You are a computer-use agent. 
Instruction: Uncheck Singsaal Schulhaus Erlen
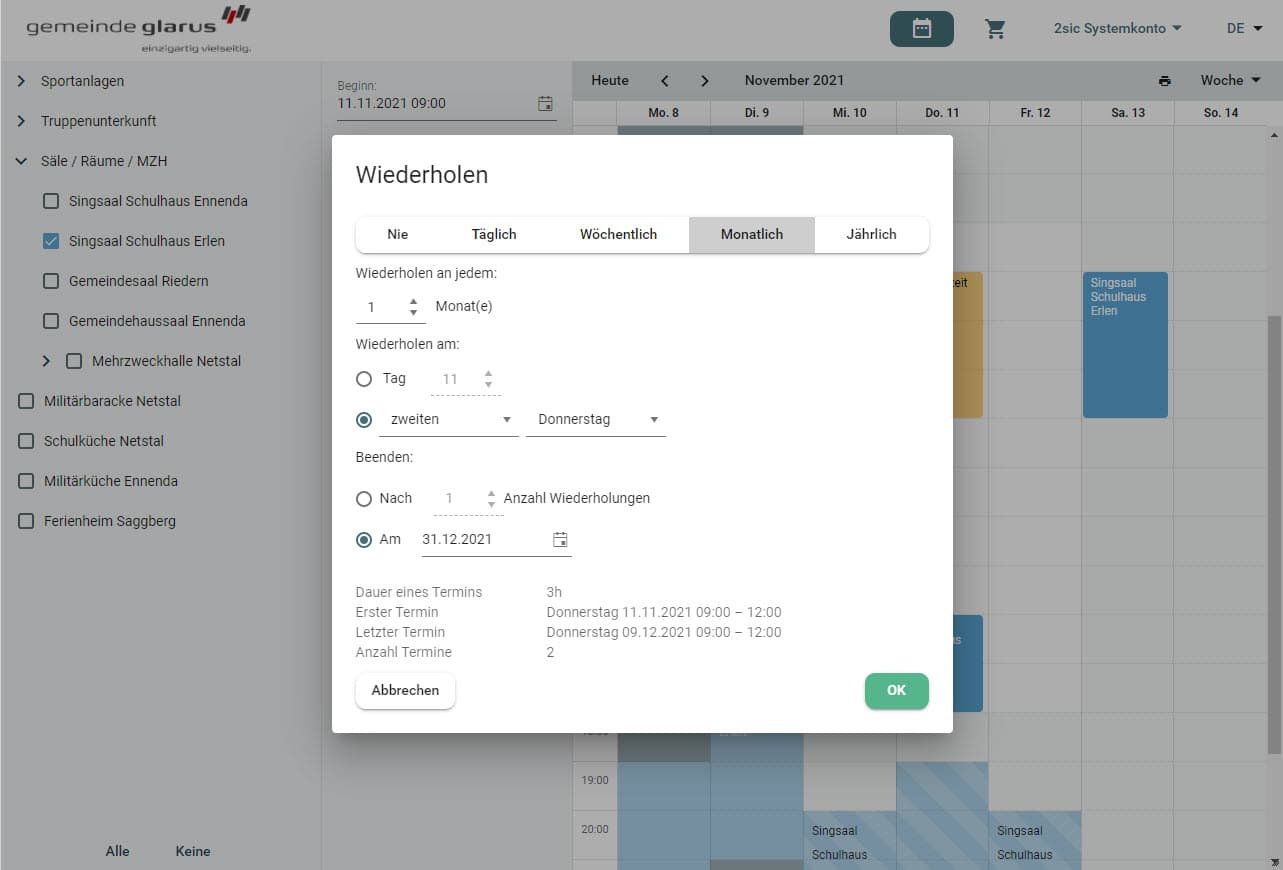[x=51, y=241]
